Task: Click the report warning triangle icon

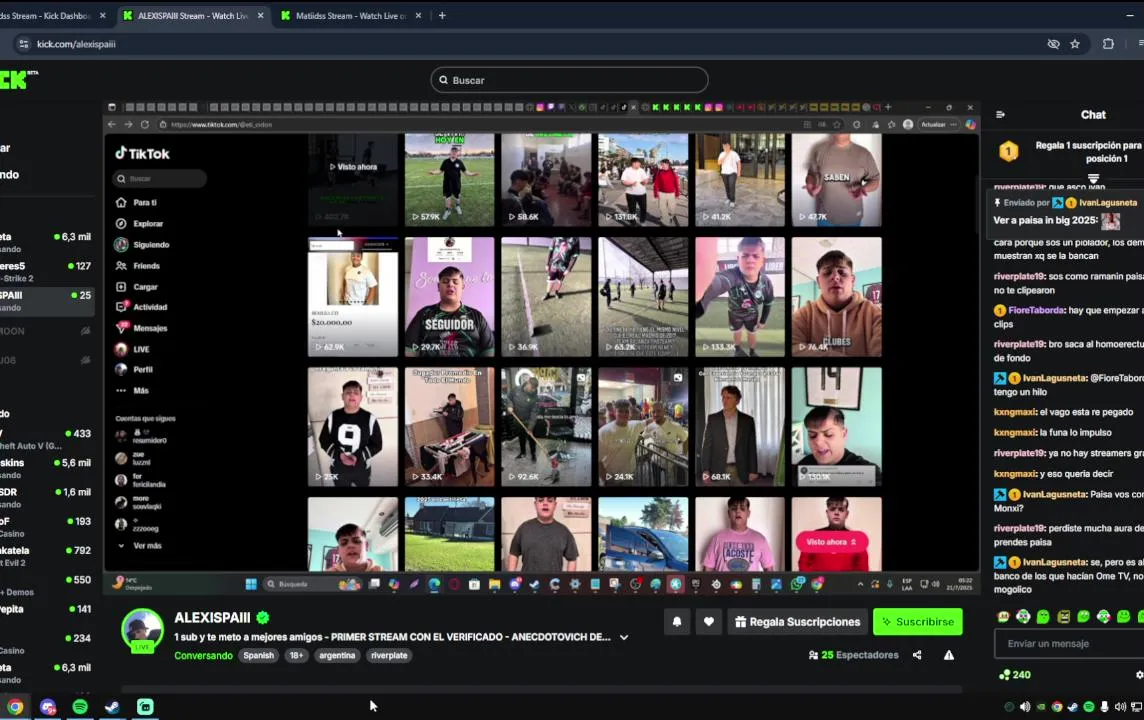Action: (x=948, y=655)
